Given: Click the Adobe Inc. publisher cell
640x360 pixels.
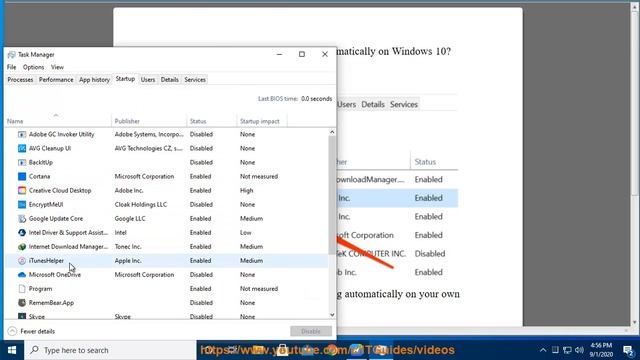Looking at the screenshot, I should tap(129, 190).
